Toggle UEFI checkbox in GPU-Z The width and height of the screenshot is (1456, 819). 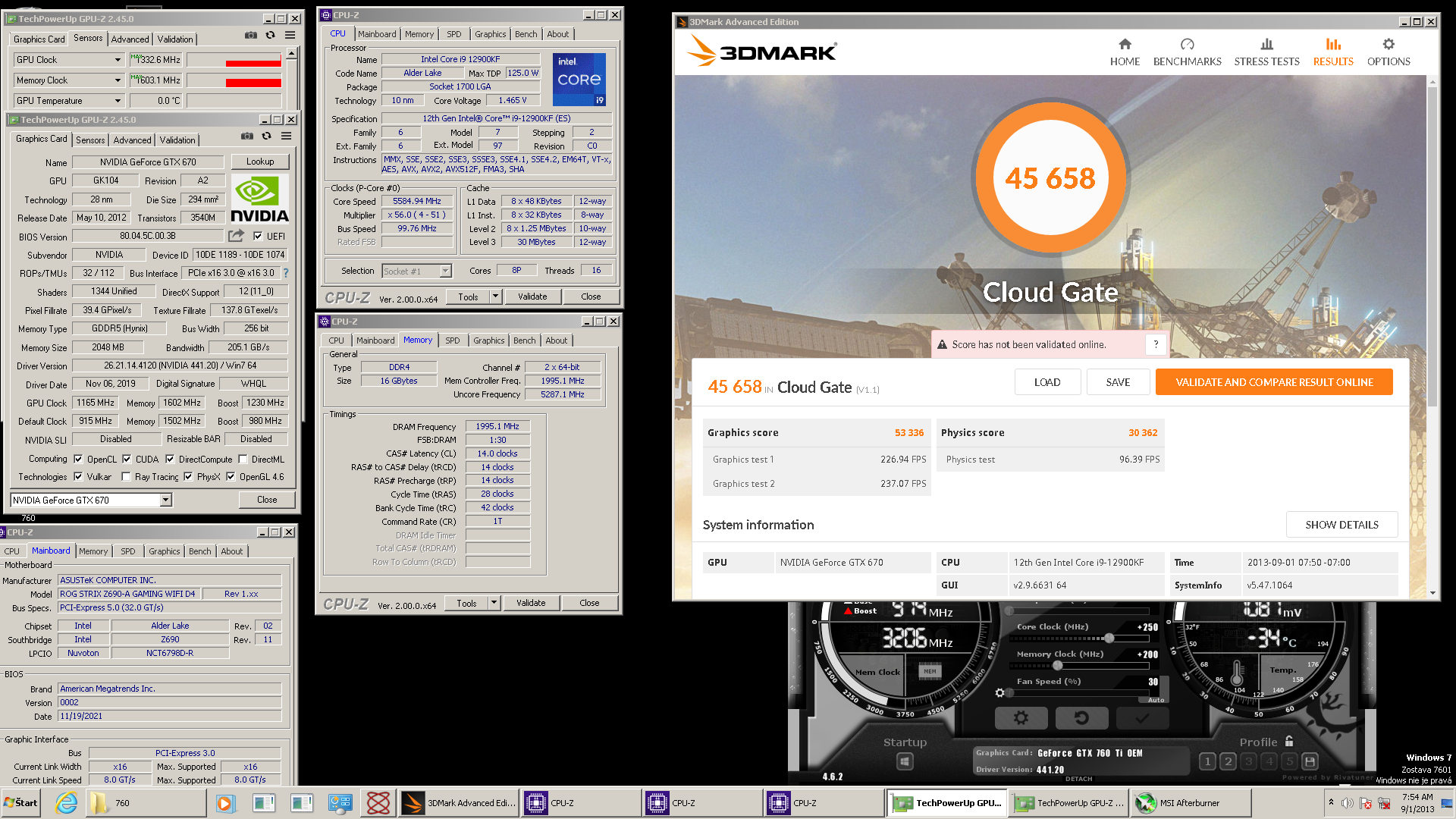click(258, 237)
